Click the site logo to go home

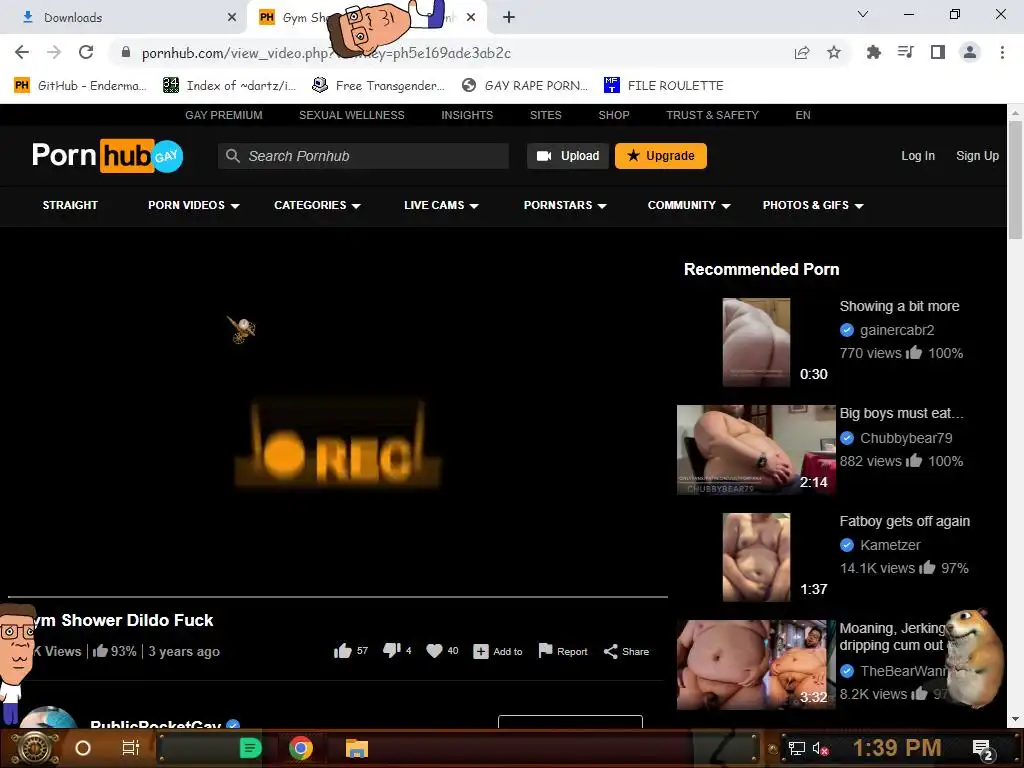[x=108, y=155]
